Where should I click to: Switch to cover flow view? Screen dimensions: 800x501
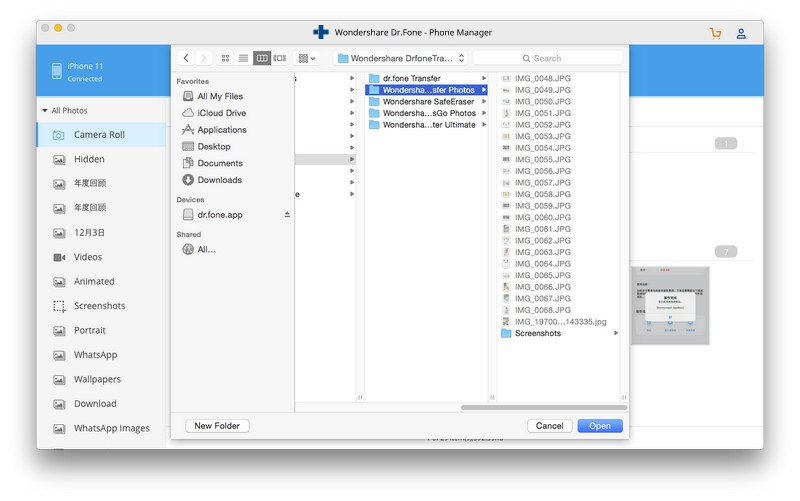(280, 58)
